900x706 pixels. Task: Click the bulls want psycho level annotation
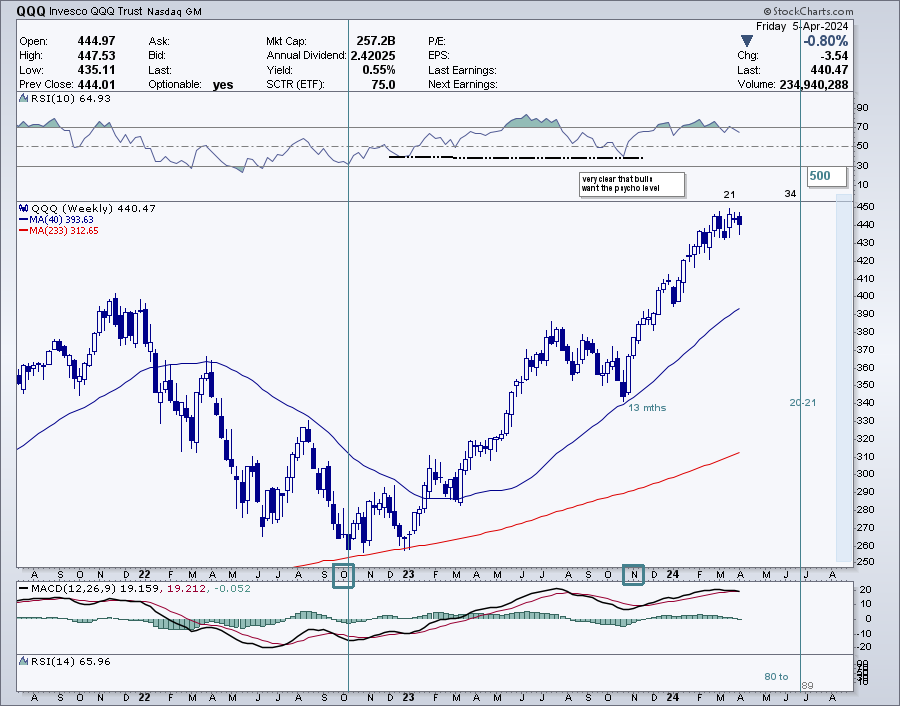click(x=633, y=184)
